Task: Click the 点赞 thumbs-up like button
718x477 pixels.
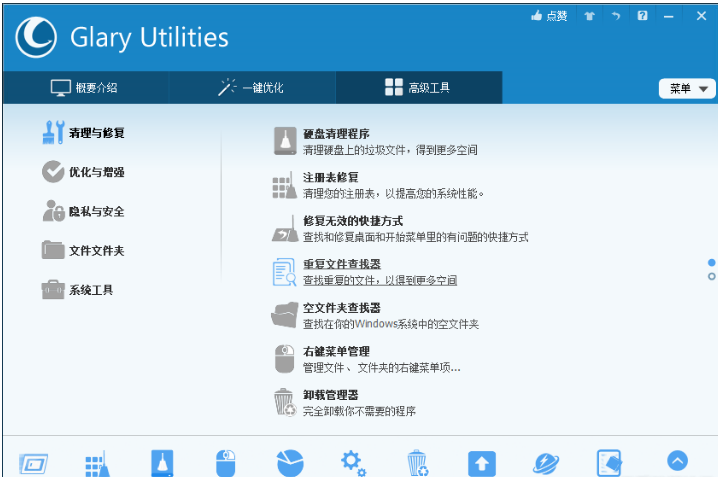Action: tap(549, 16)
